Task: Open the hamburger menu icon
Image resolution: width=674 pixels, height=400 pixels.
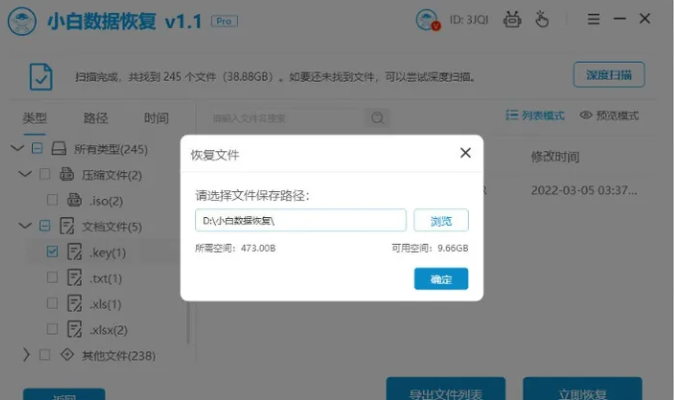Action: point(593,19)
